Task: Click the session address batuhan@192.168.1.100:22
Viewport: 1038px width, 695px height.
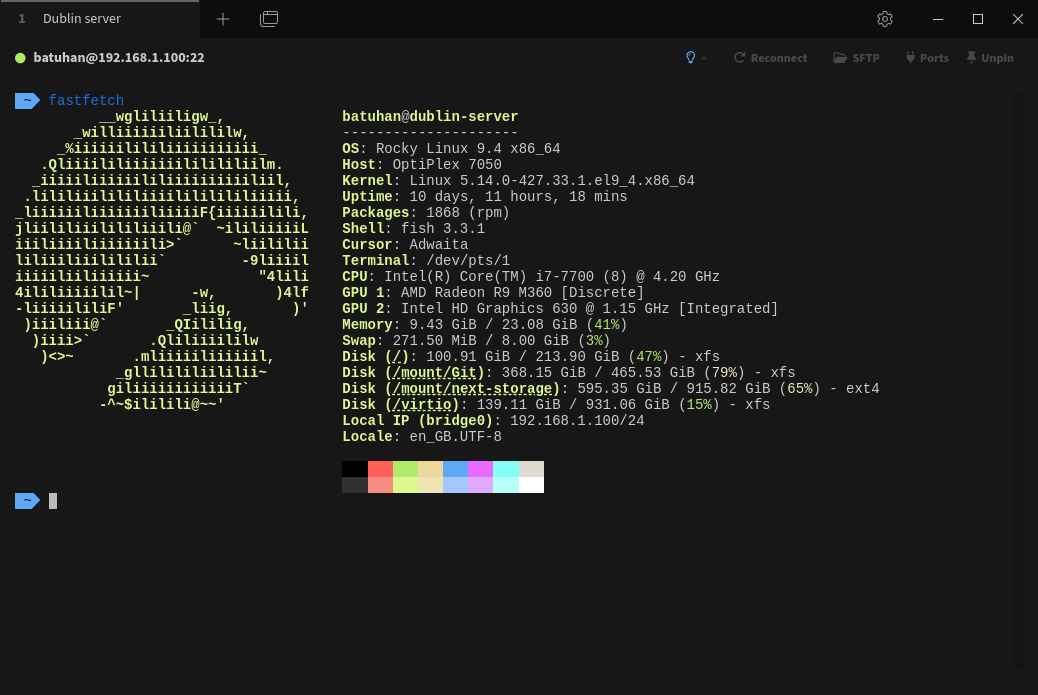Action: [119, 58]
